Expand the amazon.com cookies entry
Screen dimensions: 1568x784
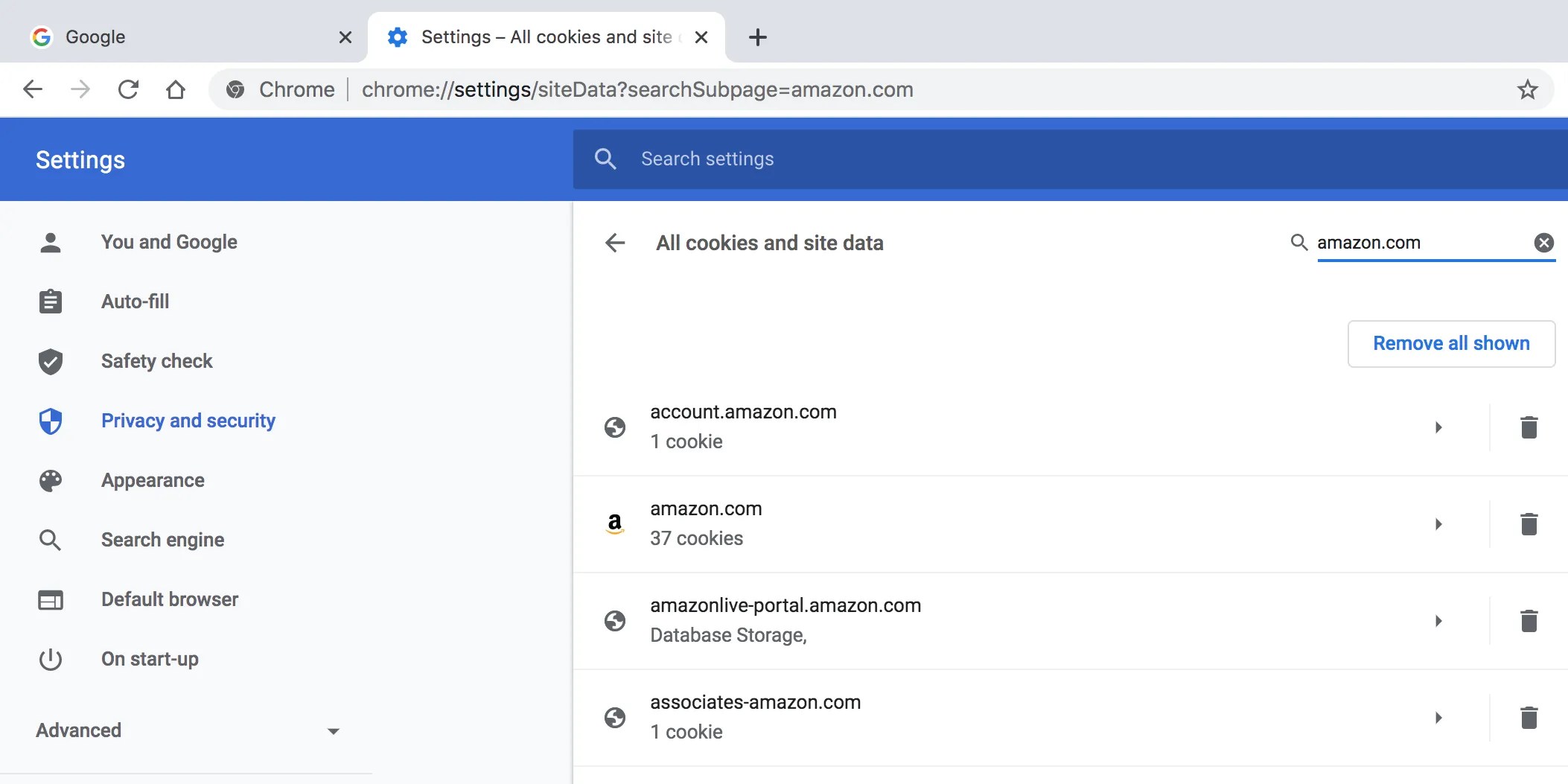click(x=1438, y=524)
